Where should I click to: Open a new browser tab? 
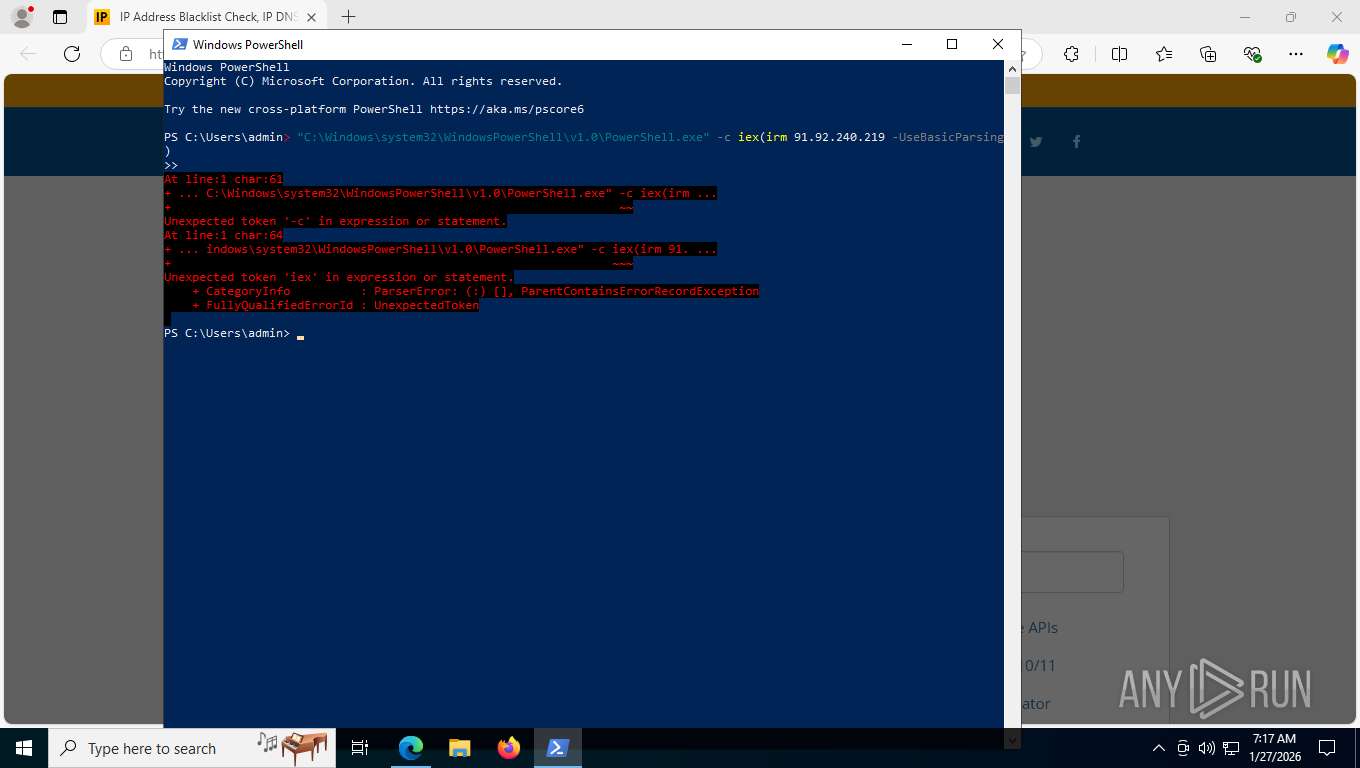pyautogui.click(x=348, y=17)
